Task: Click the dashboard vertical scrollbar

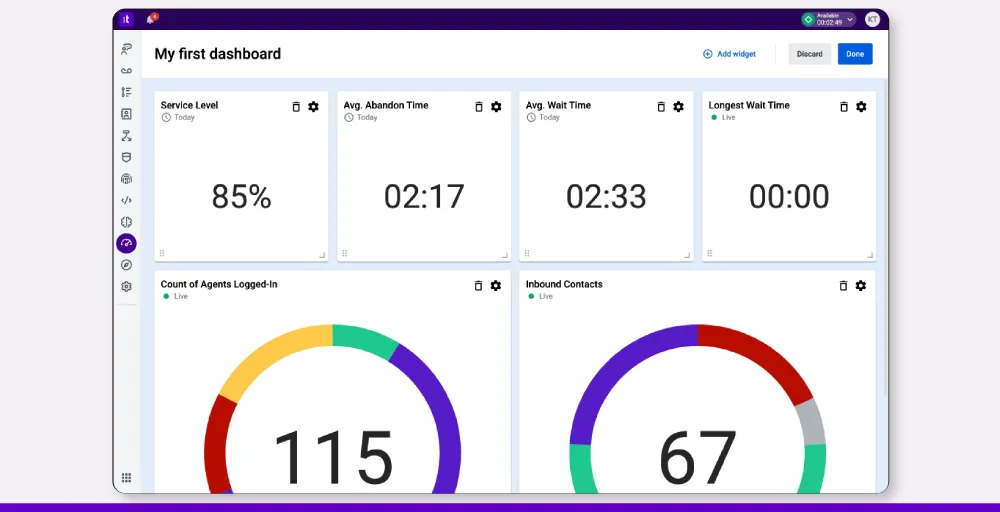Action: coord(885,236)
